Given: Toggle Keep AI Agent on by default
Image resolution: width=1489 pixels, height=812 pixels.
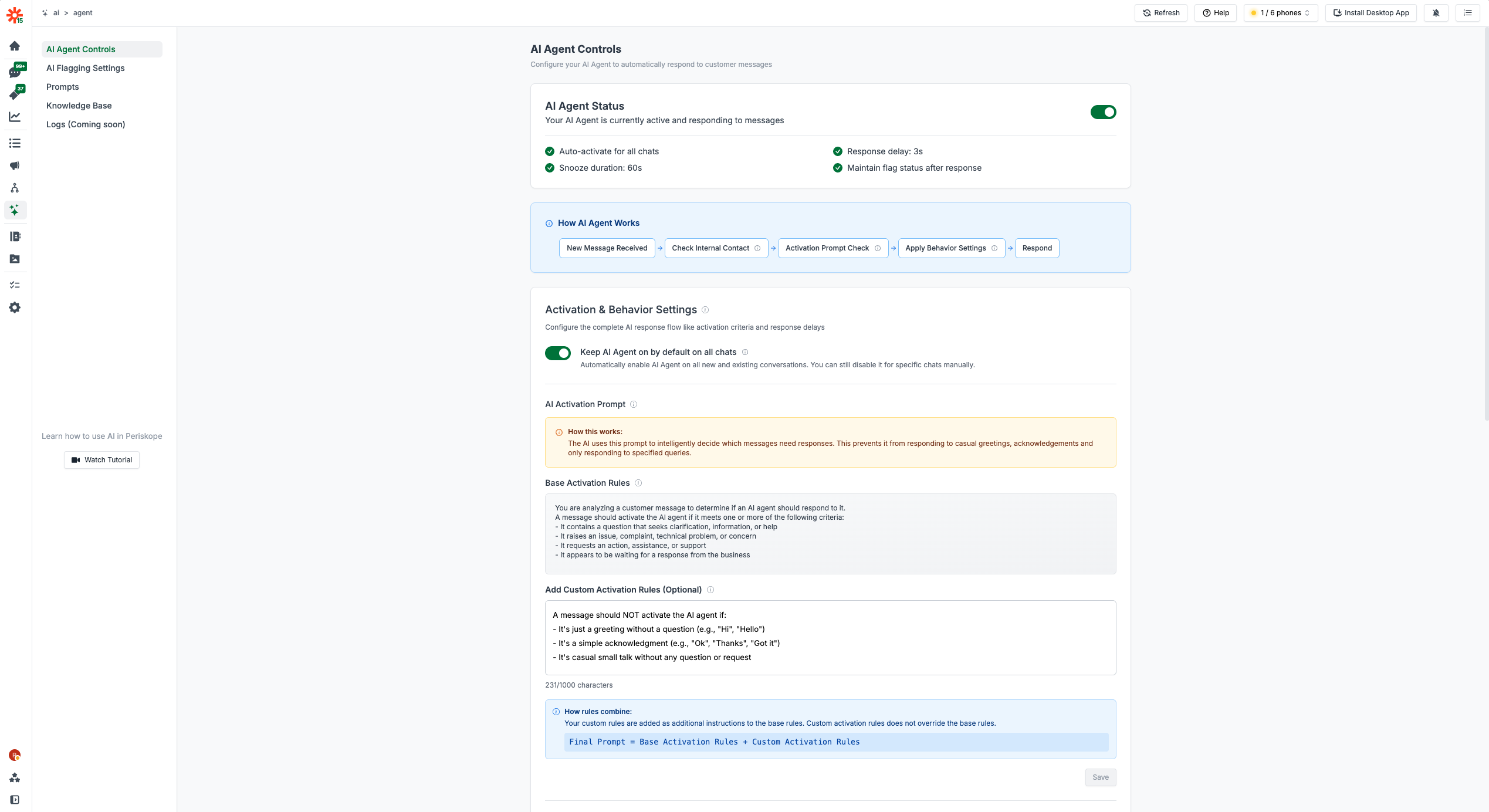Looking at the screenshot, I should 557,353.
